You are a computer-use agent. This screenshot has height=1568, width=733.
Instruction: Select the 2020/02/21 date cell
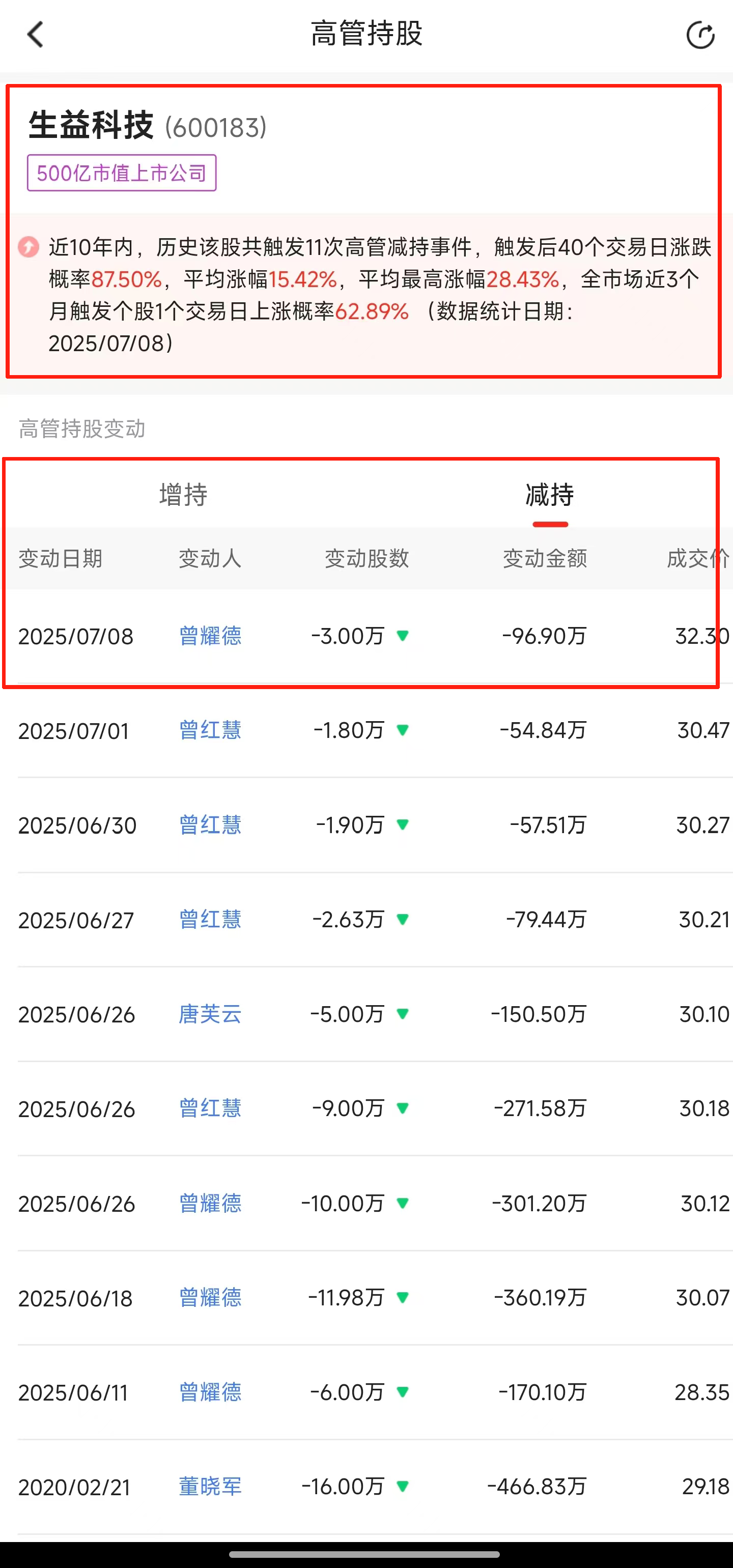click(74, 1488)
